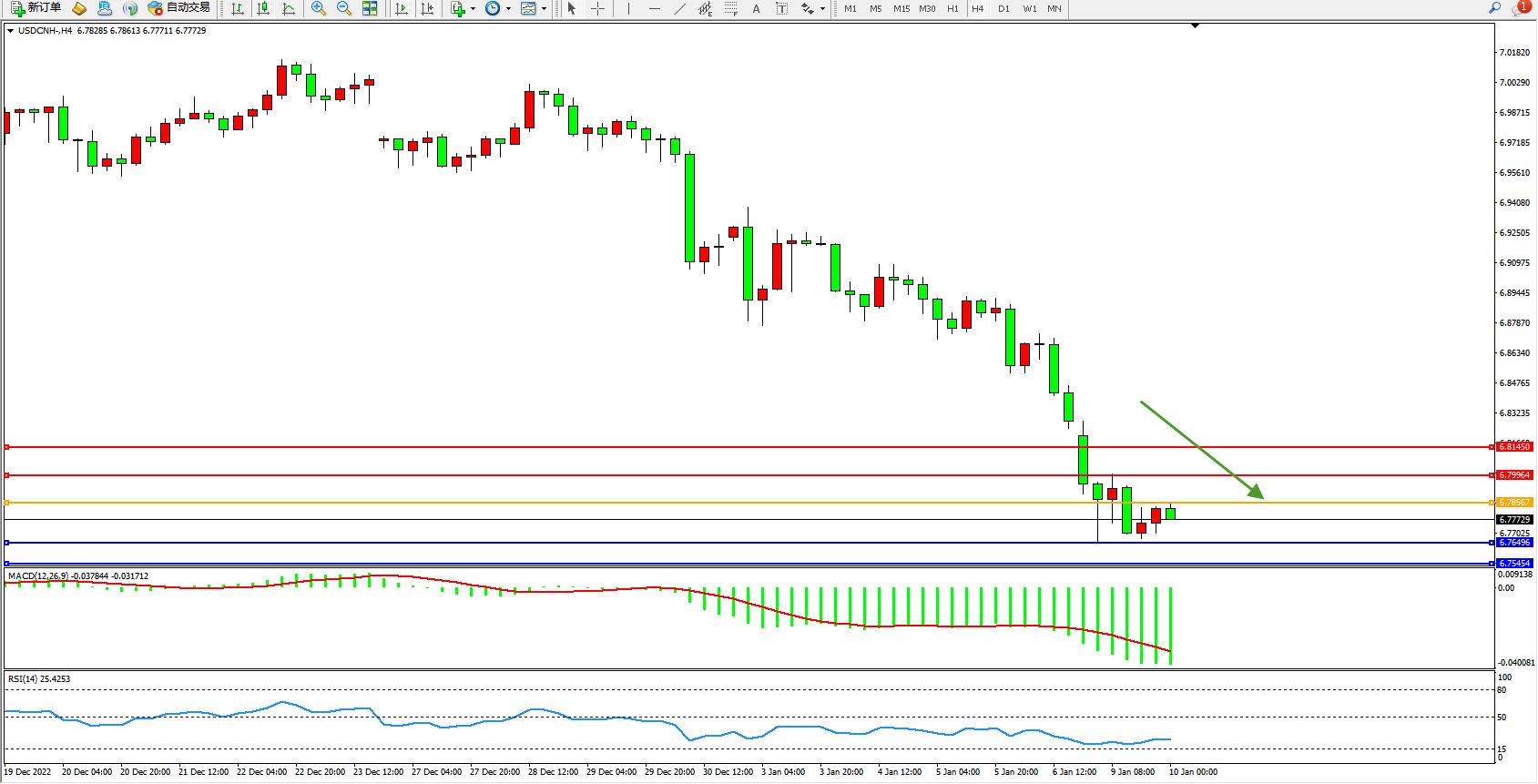Select the crosshair tool
The width and height of the screenshot is (1538, 784).
597,8
